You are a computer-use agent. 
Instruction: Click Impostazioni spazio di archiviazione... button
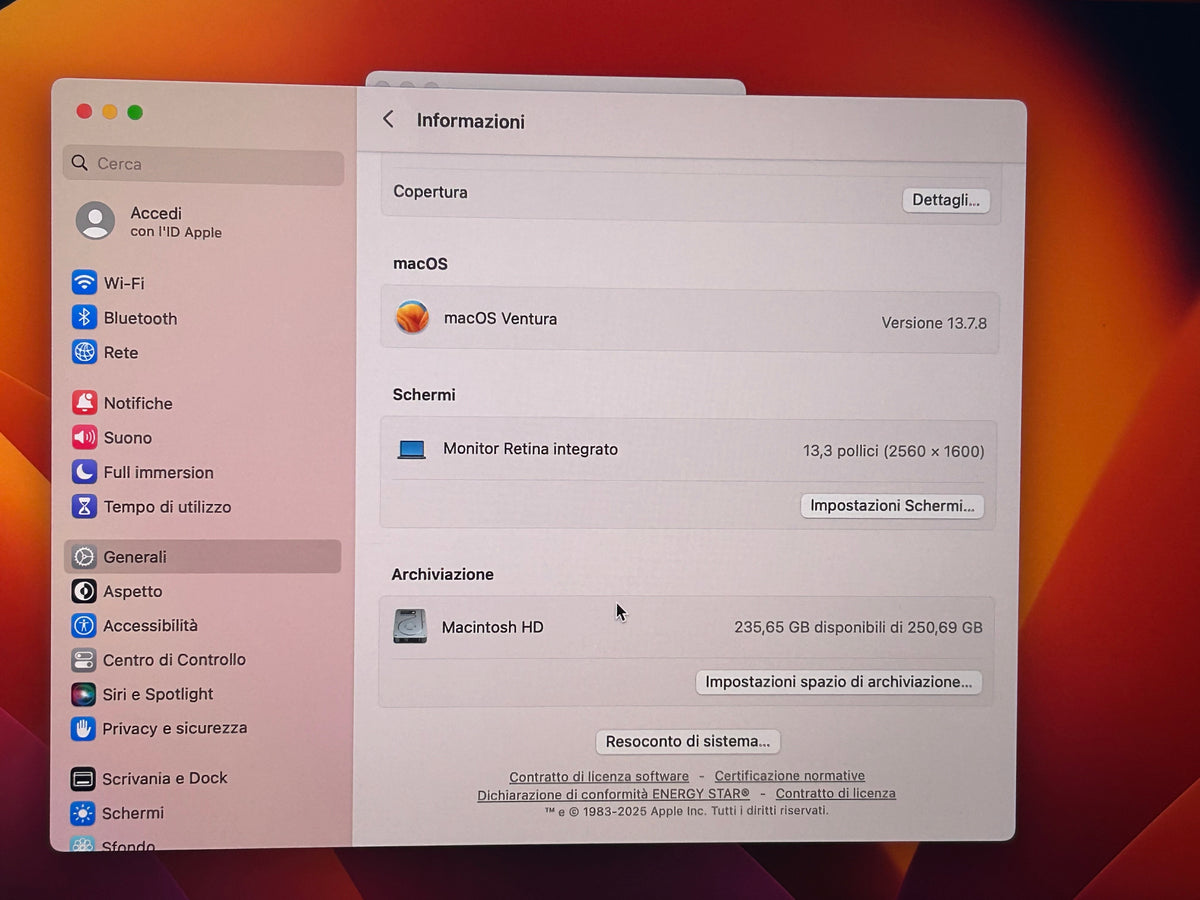(839, 682)
